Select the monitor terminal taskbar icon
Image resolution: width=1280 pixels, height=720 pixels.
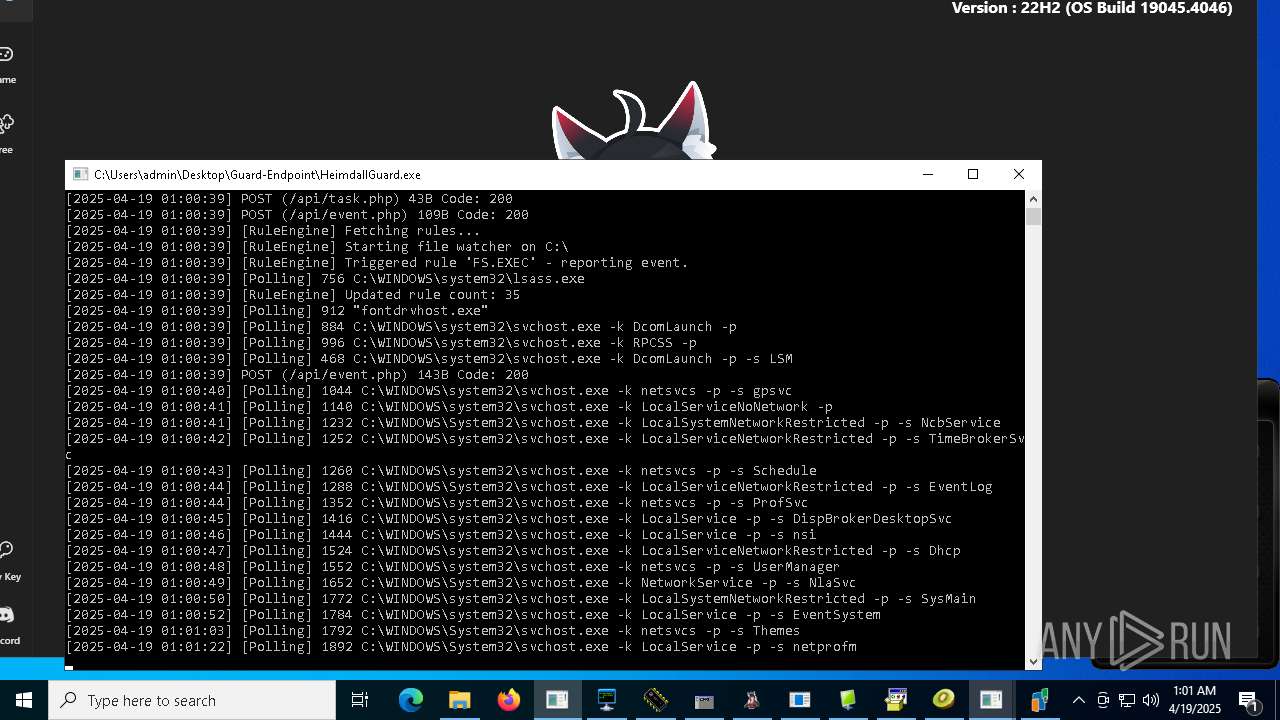pos(606,700)
